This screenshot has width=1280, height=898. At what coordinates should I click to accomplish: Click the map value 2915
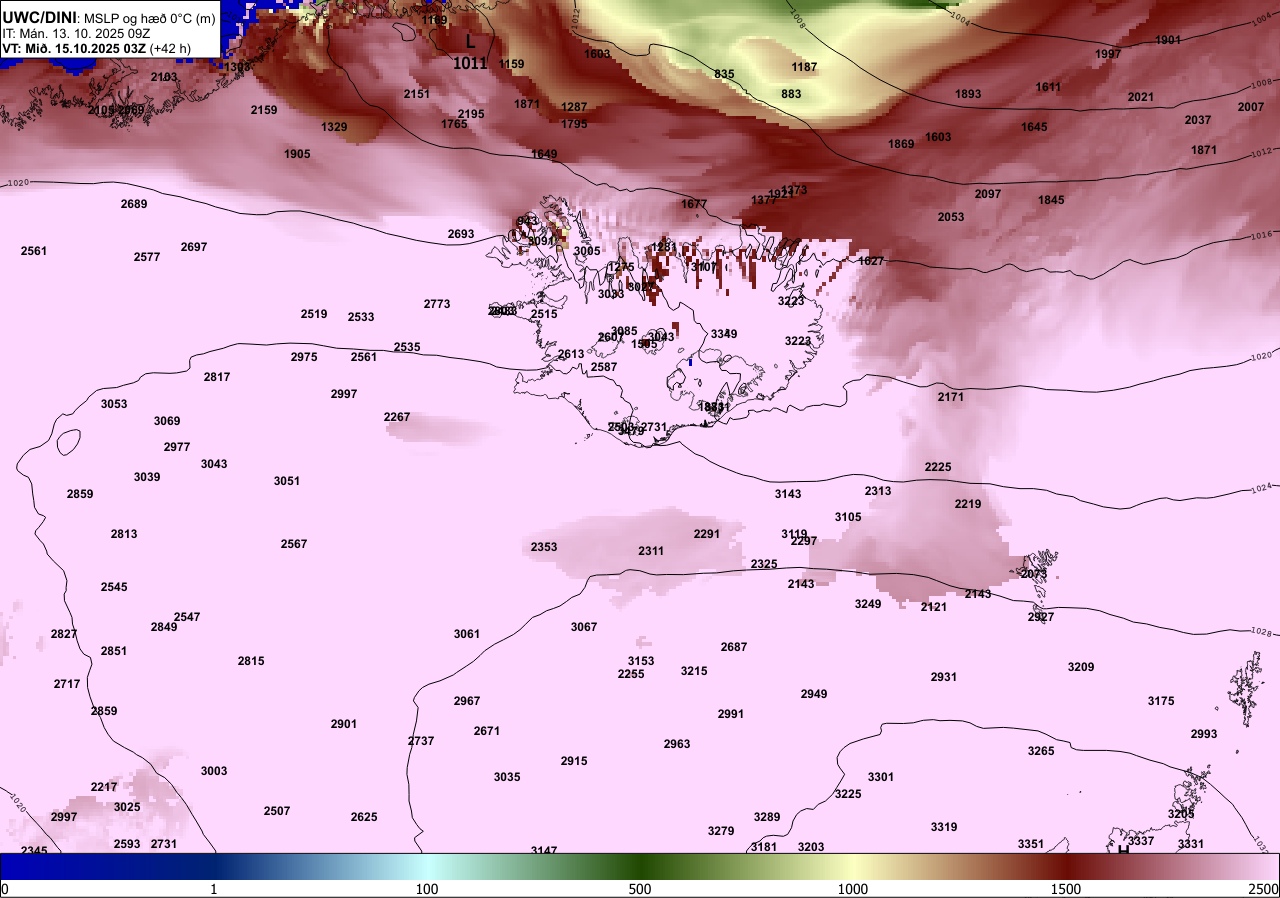[x=574, y=761]
